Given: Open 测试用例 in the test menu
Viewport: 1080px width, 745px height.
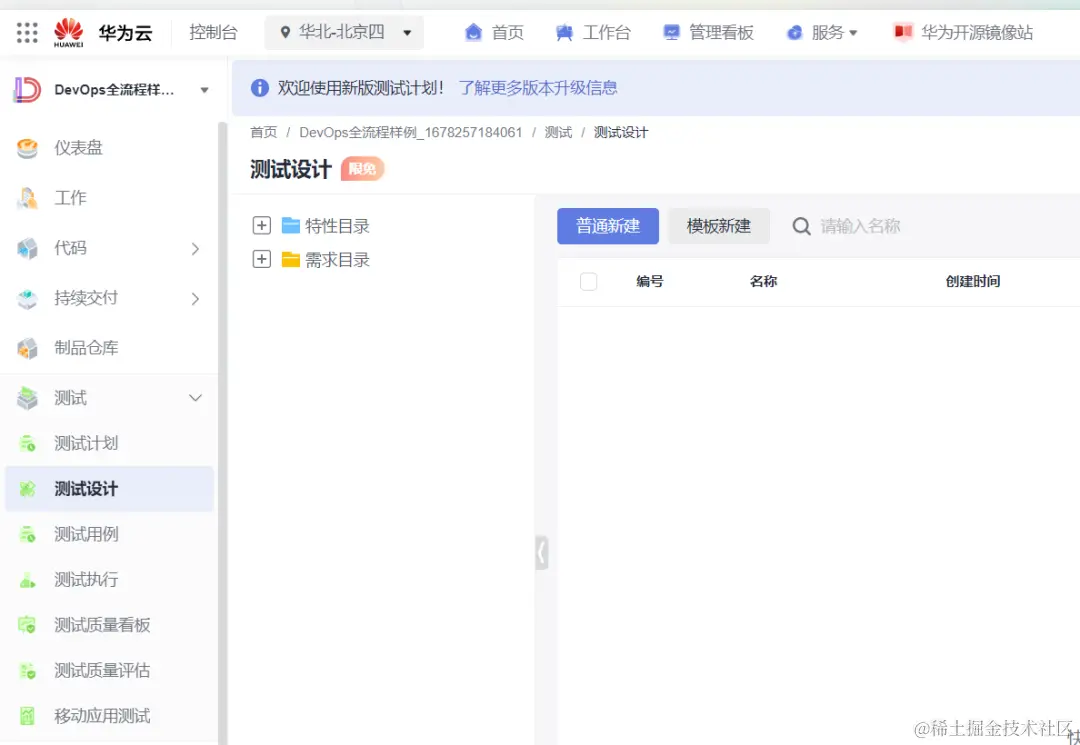Looking at the screenshot, I should [88, 534].
